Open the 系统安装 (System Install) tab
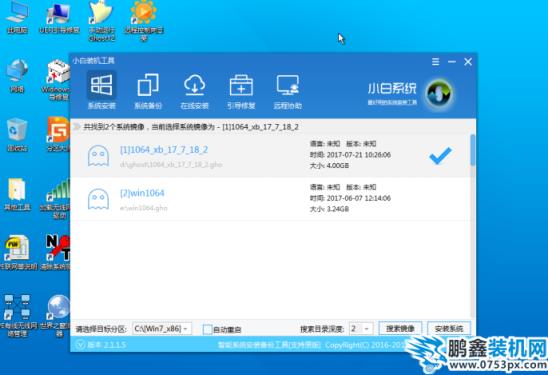 (101, 91)
